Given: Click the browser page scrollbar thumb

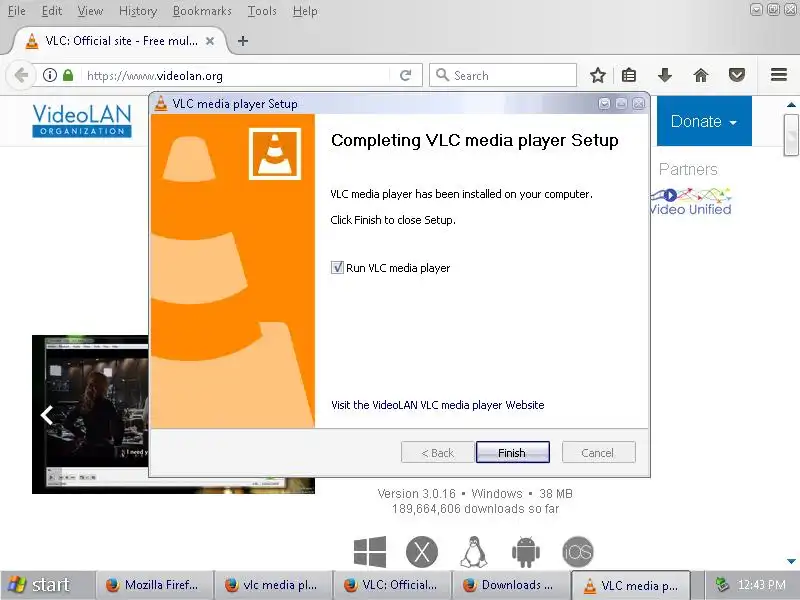Looking at the screenshot, I should coord(791,135).
